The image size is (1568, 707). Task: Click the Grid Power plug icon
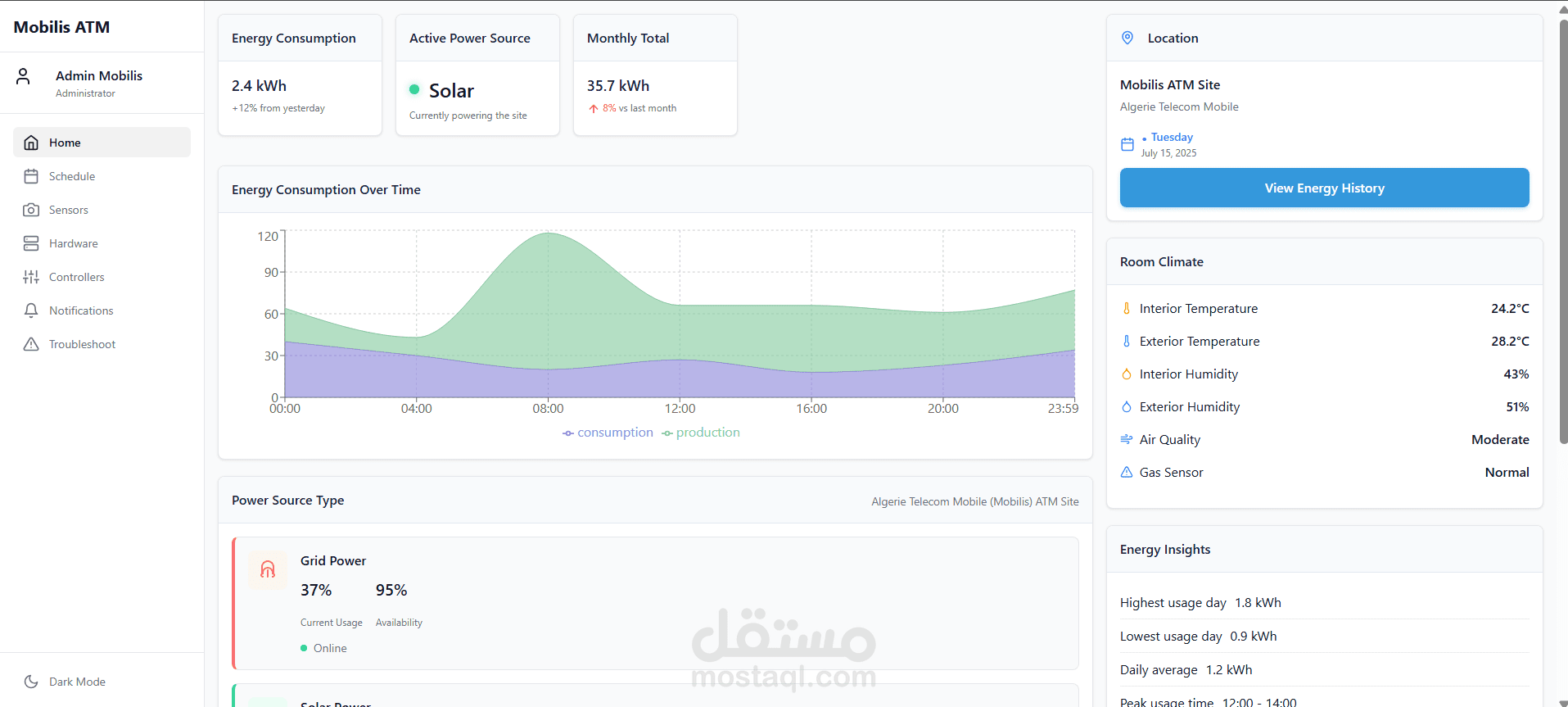268,569
